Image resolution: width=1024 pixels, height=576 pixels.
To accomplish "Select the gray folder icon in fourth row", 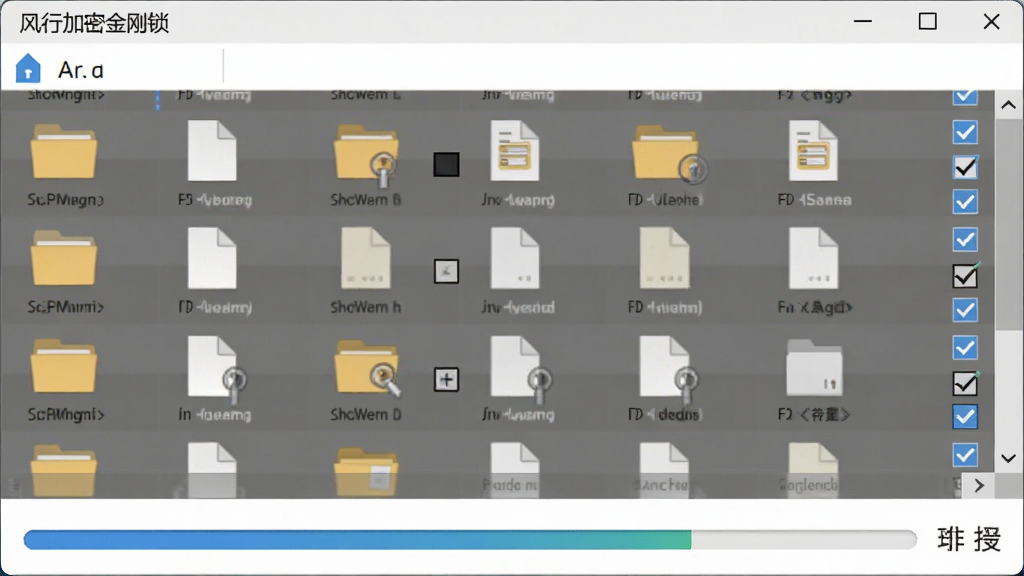I will pos(814,368).
